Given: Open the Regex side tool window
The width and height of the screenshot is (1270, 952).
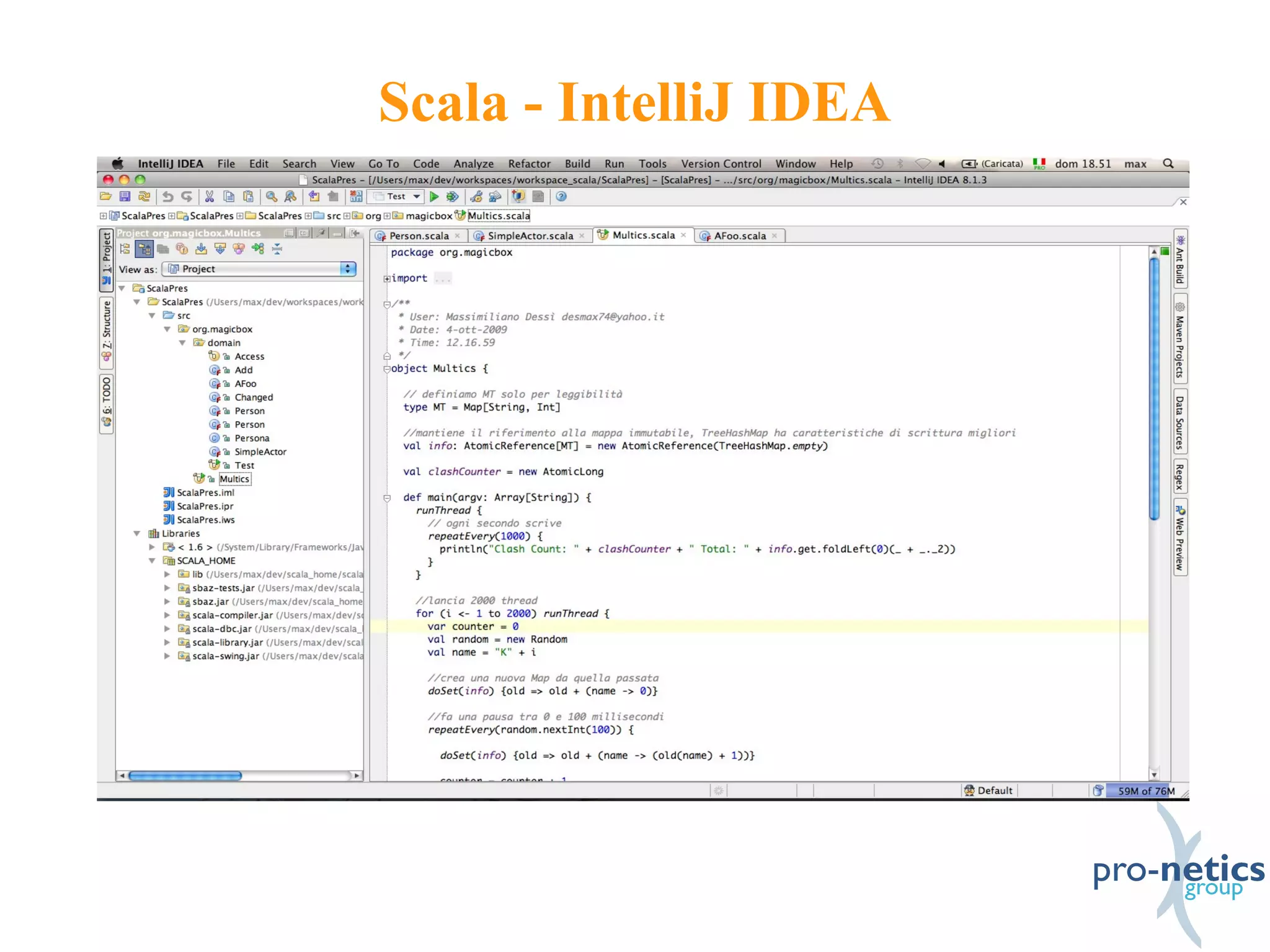Looking at the screenshot, I should (x=1180, y=476).
